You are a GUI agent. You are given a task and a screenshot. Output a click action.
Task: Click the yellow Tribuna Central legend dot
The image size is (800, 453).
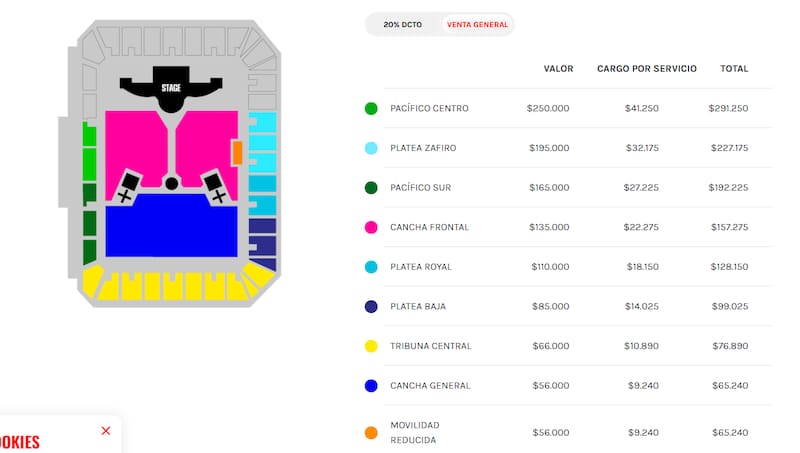pyautogui.click(x=371, y=346)
